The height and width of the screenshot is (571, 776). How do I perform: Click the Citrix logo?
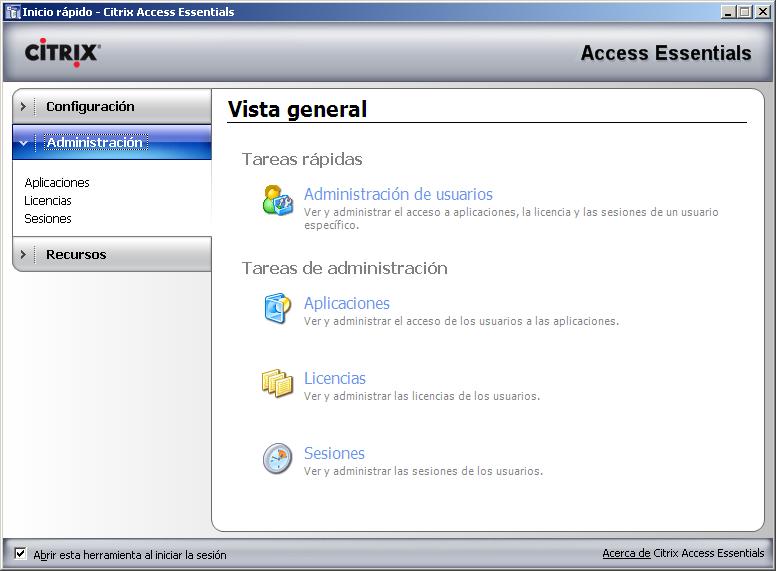[62, 52]
